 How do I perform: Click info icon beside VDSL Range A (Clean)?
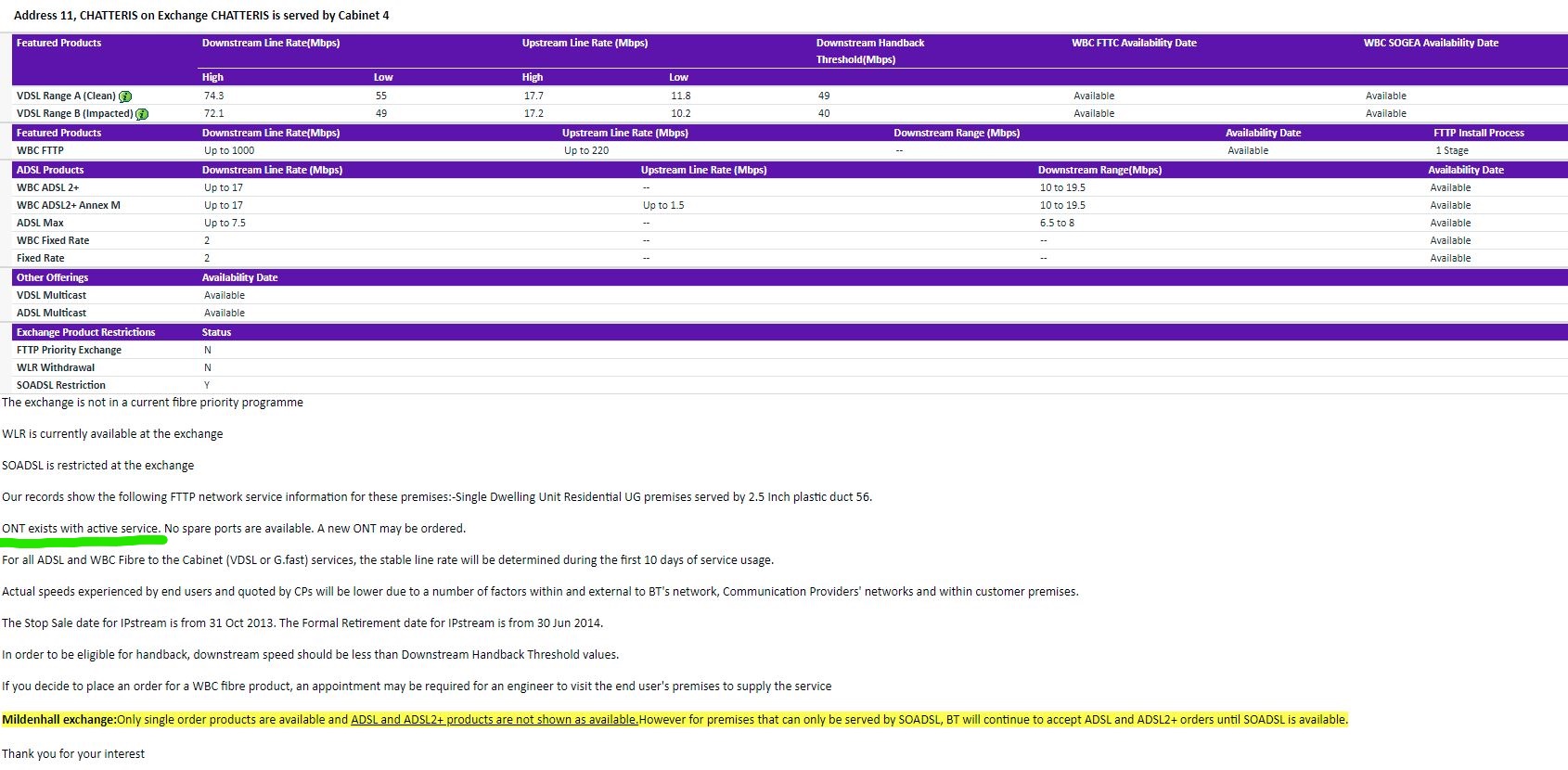coord(125,96)
